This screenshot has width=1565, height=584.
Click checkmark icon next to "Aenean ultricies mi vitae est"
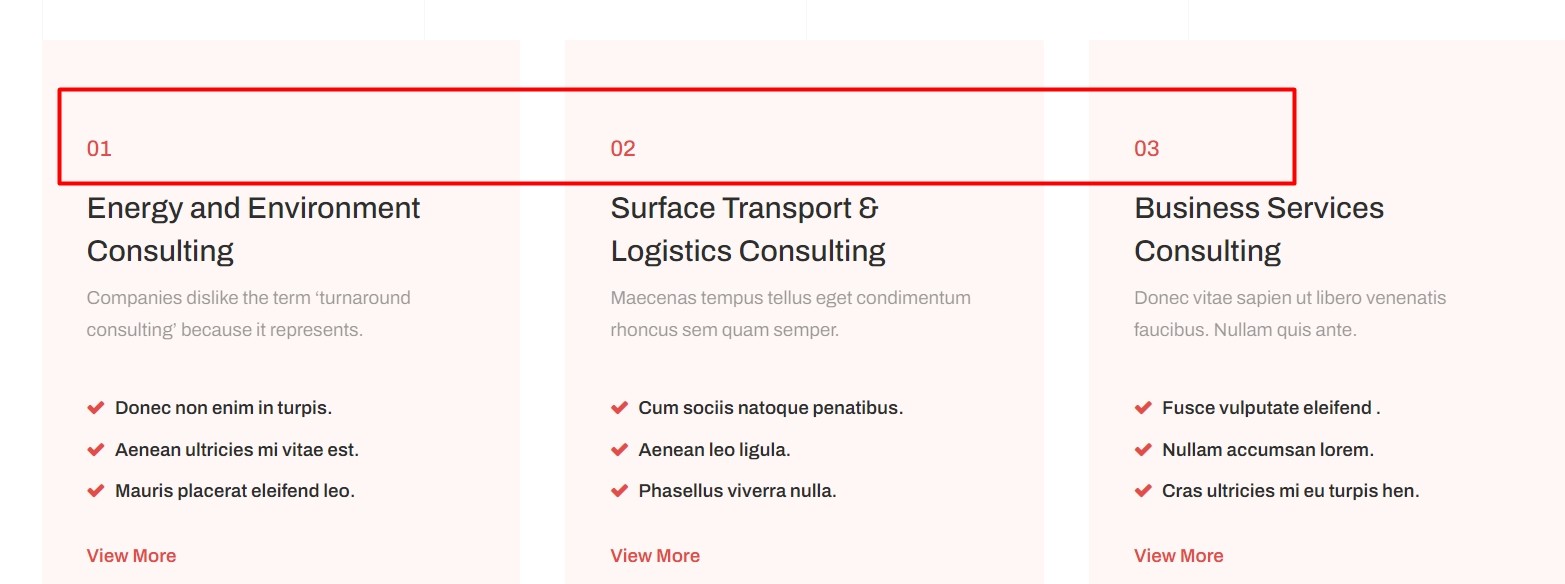[96, 450]
